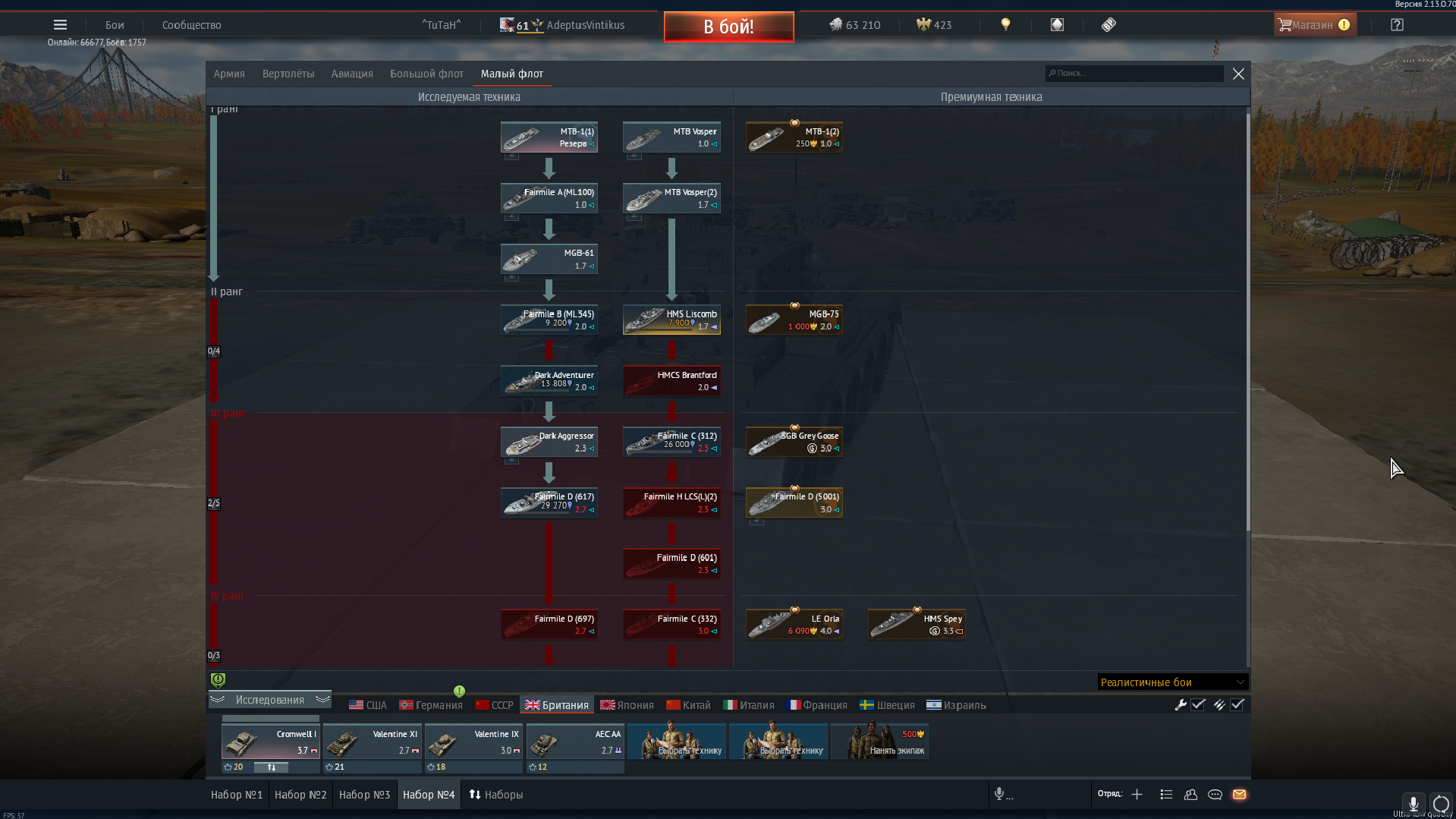This screenshot has width=1456, height=819.
Task: Open the Магазин shop button
Action: (x=1315, y=25)
